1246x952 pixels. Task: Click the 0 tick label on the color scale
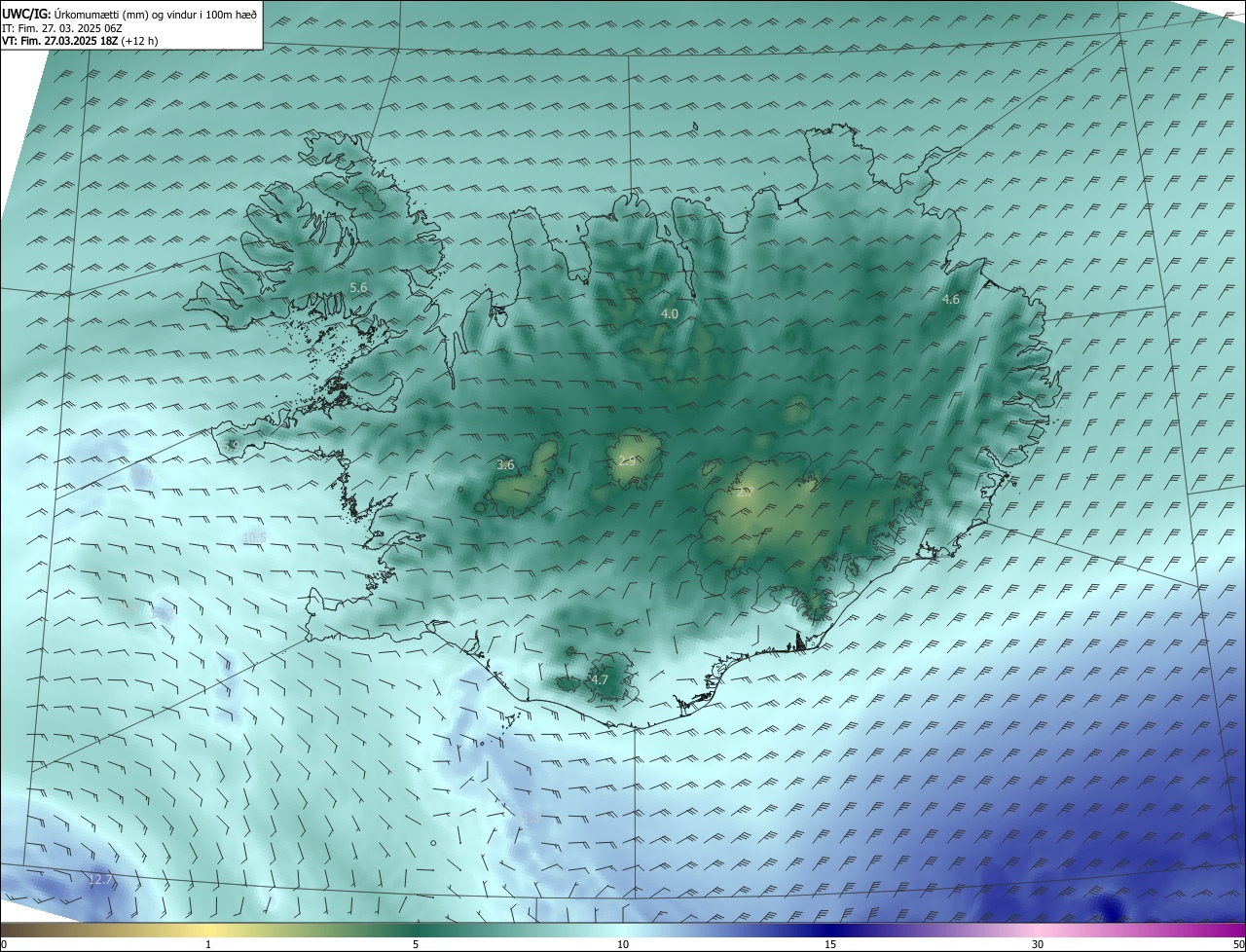(x=4, y=944)
